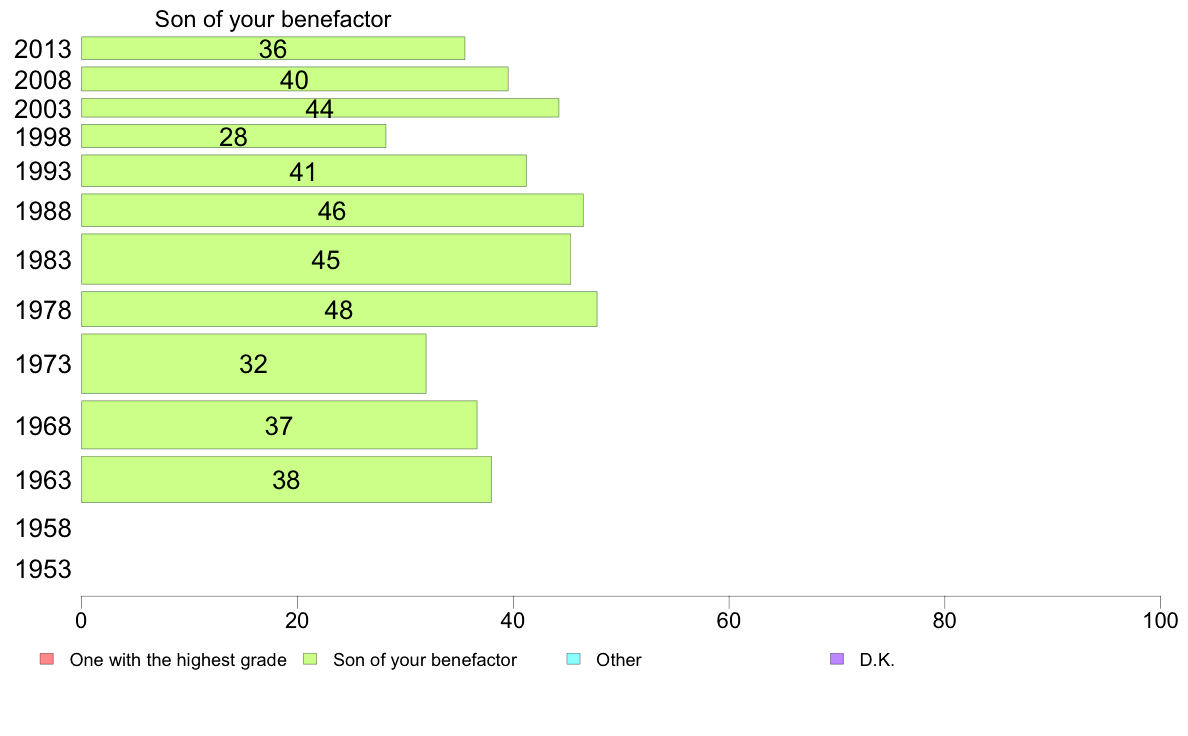Click the green 'Son of your benefactor' legend swatch
The image size is (1188, 736).
310,659
